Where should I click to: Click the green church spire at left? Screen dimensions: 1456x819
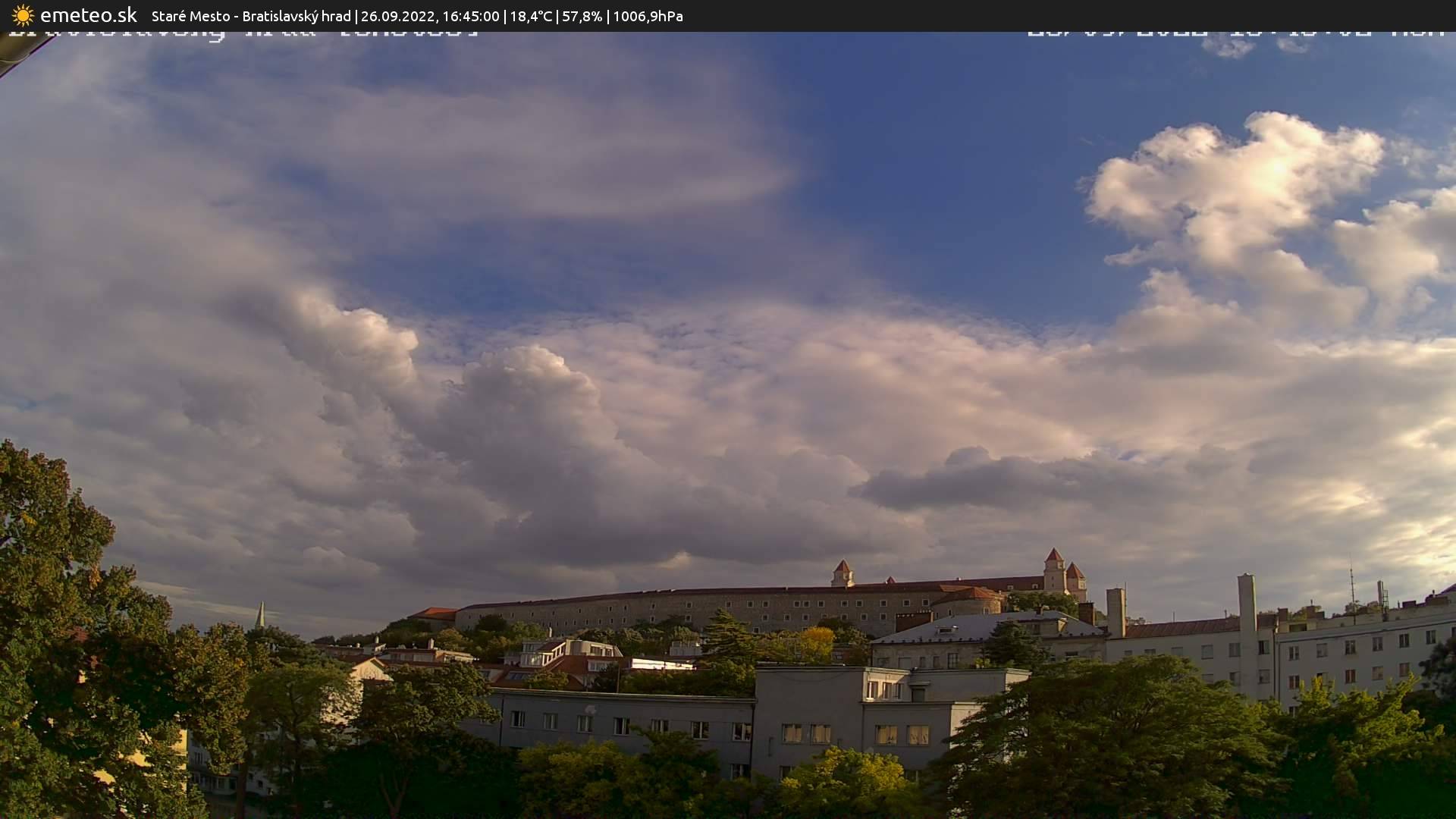point(260,615)
